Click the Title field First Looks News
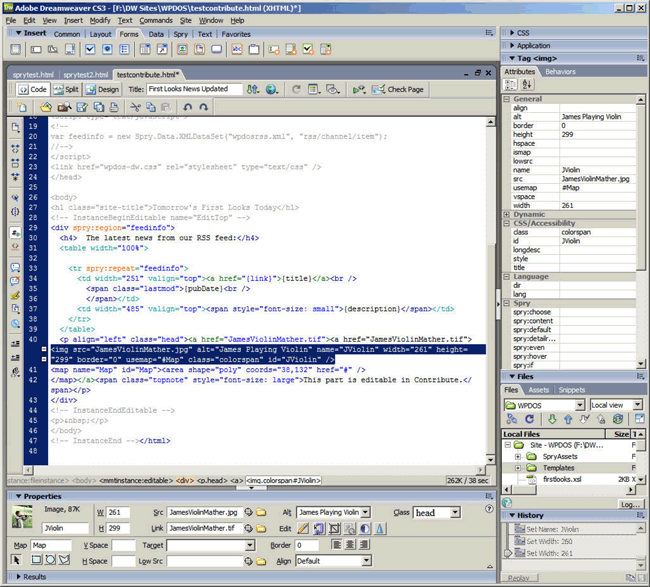This screenshot has width=650, height=587. 194,89
